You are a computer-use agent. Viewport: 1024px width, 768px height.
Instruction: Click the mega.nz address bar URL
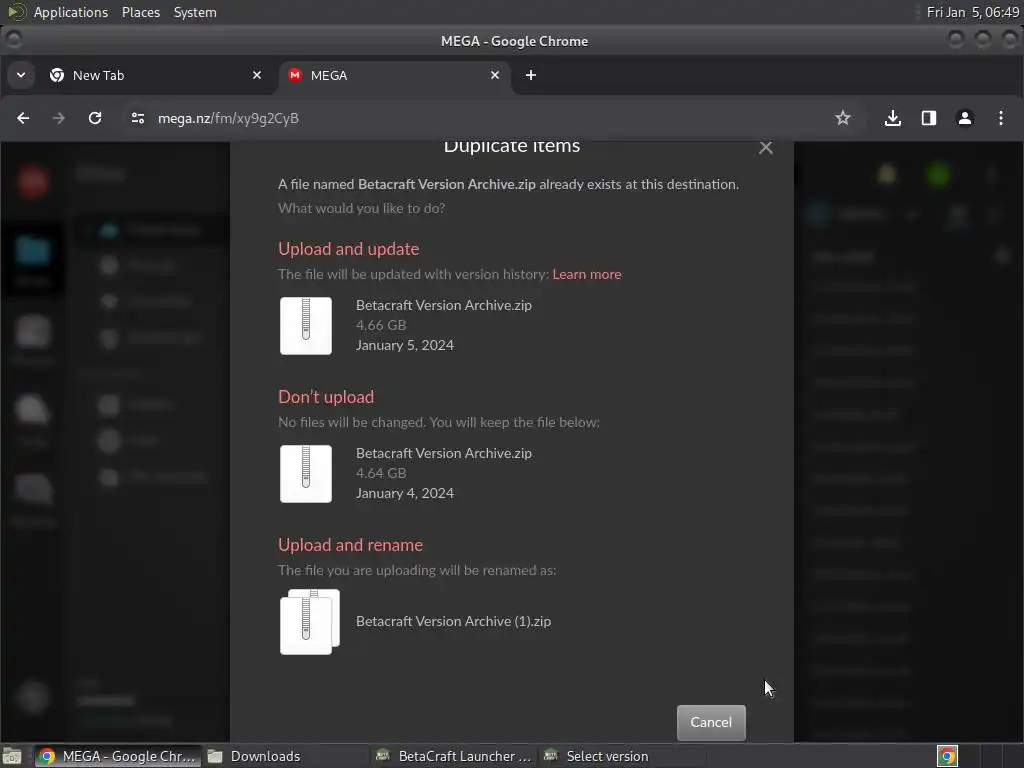229,118
